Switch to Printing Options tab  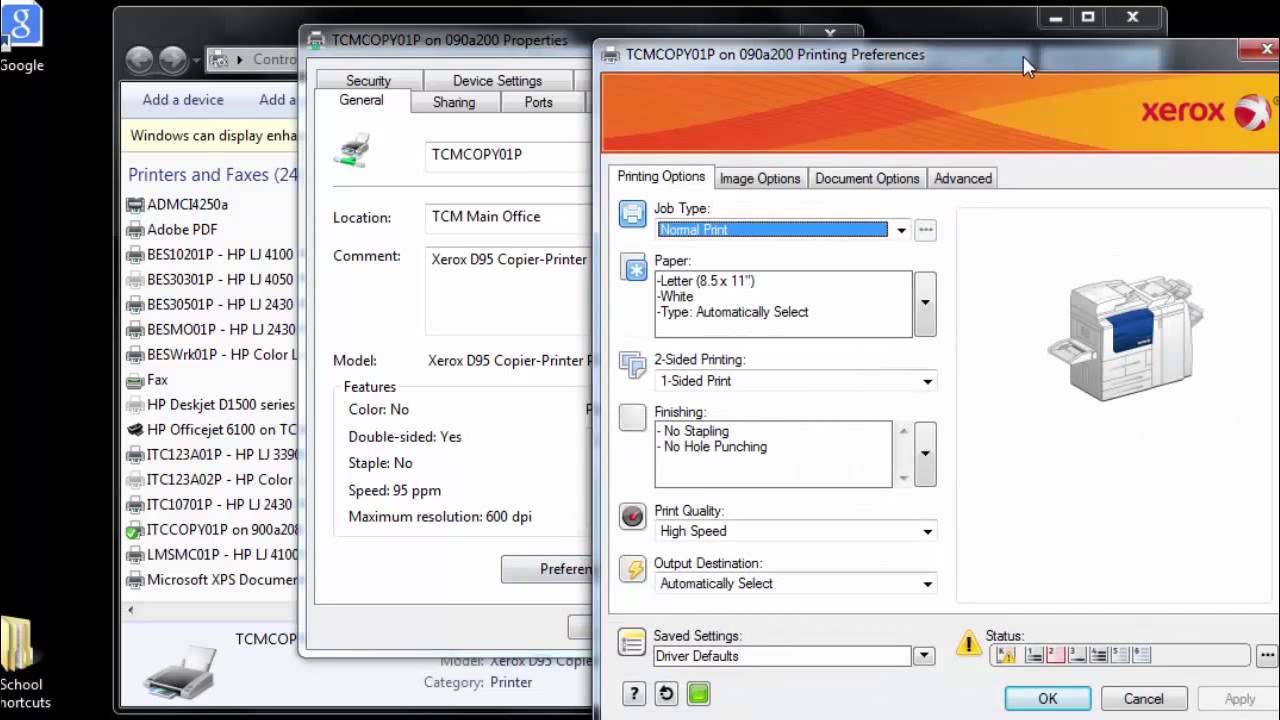pyautogui.click(x=661, y=176)
